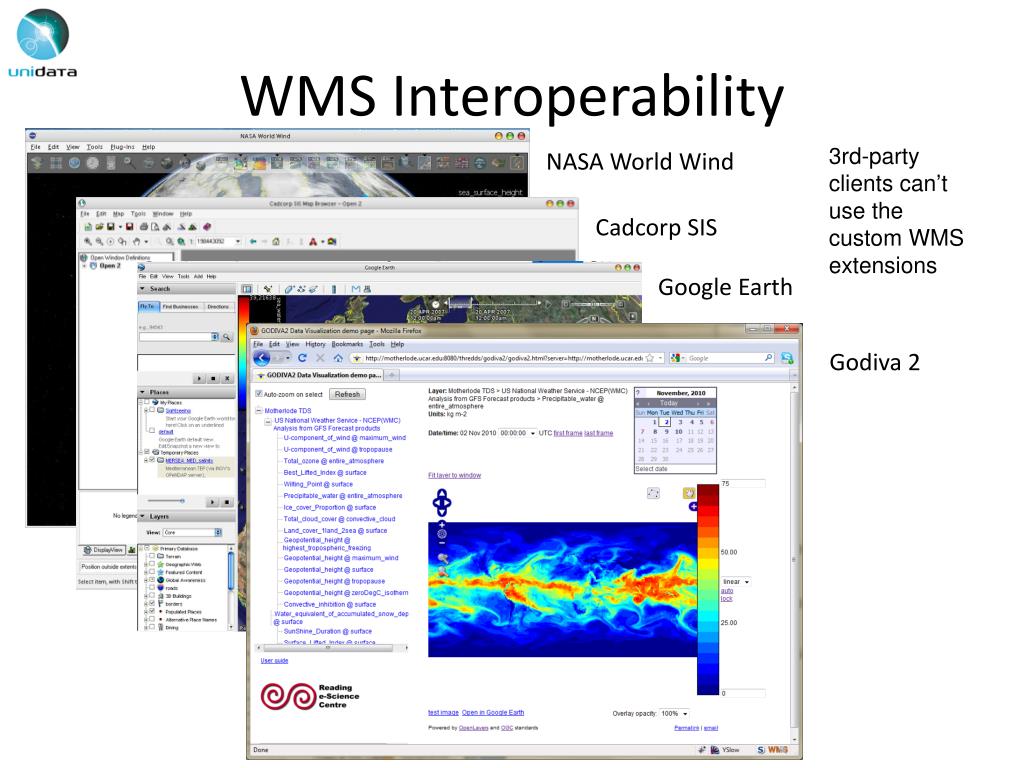This screenshot has height=768, width=1024.
Task: Select Find Businesses tab in Google Earth
Action: point(180,306)
